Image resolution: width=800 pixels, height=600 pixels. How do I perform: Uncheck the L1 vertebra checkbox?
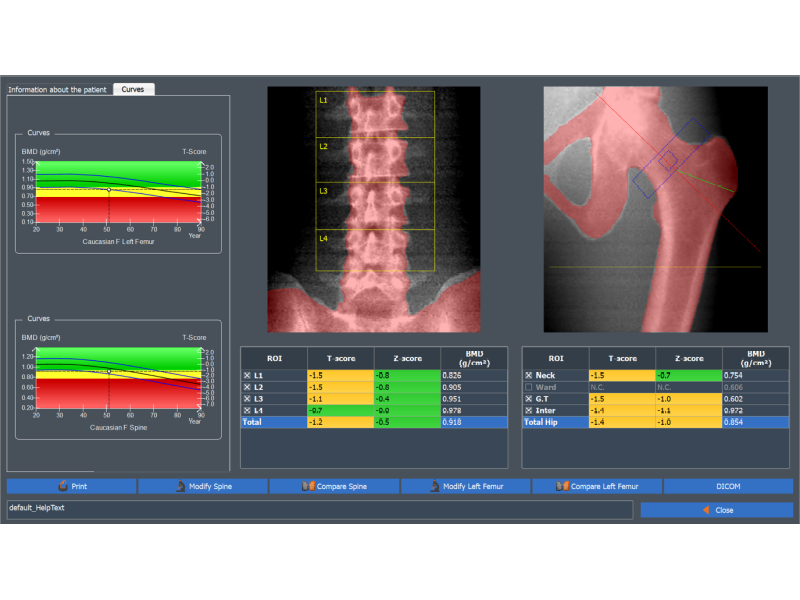247,375
